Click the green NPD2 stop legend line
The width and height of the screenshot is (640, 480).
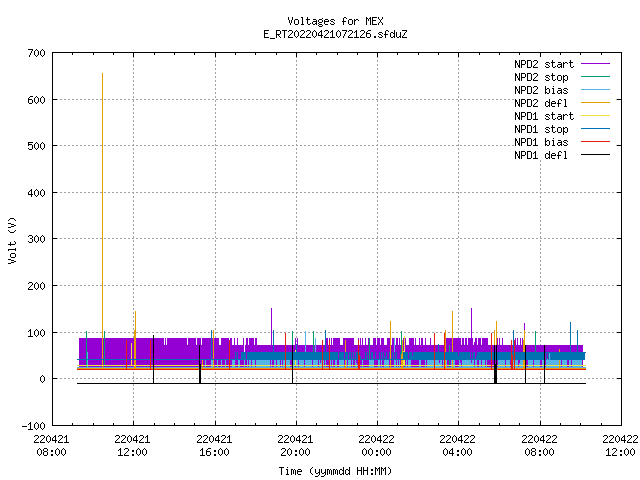click(x=595, y=76)
